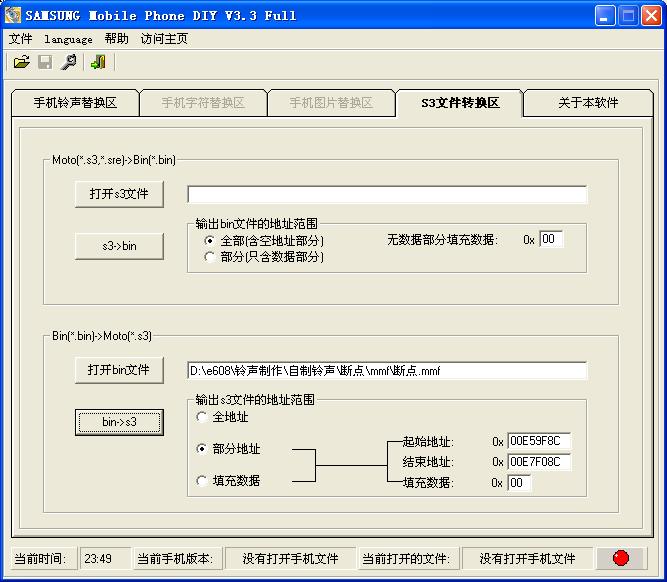The height and width of the screenshot is (582, 667).
Task: Open the language menu
Action: pos(68,39)
